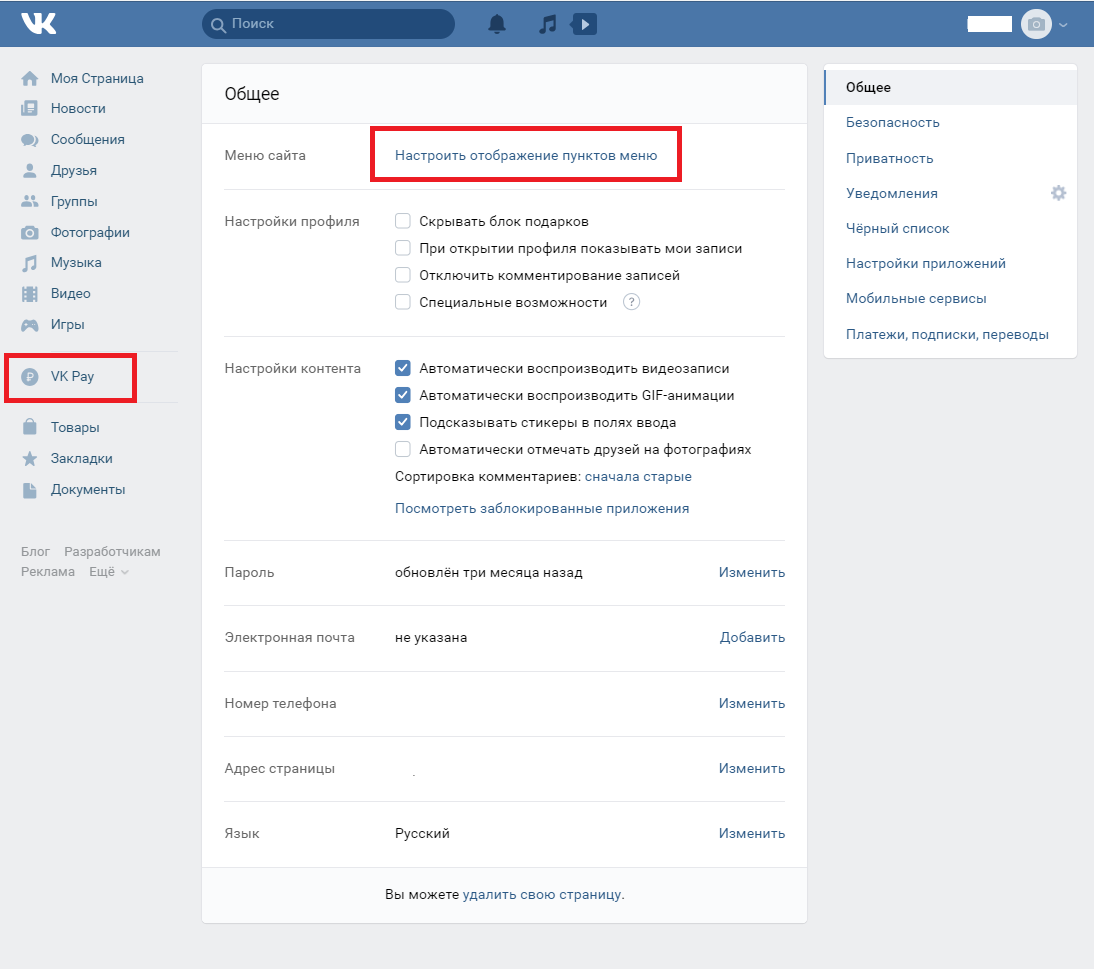The image size is (1094, 969).
Task: Click the person icon beside Друзья
Action: click(x=29, y=170)
